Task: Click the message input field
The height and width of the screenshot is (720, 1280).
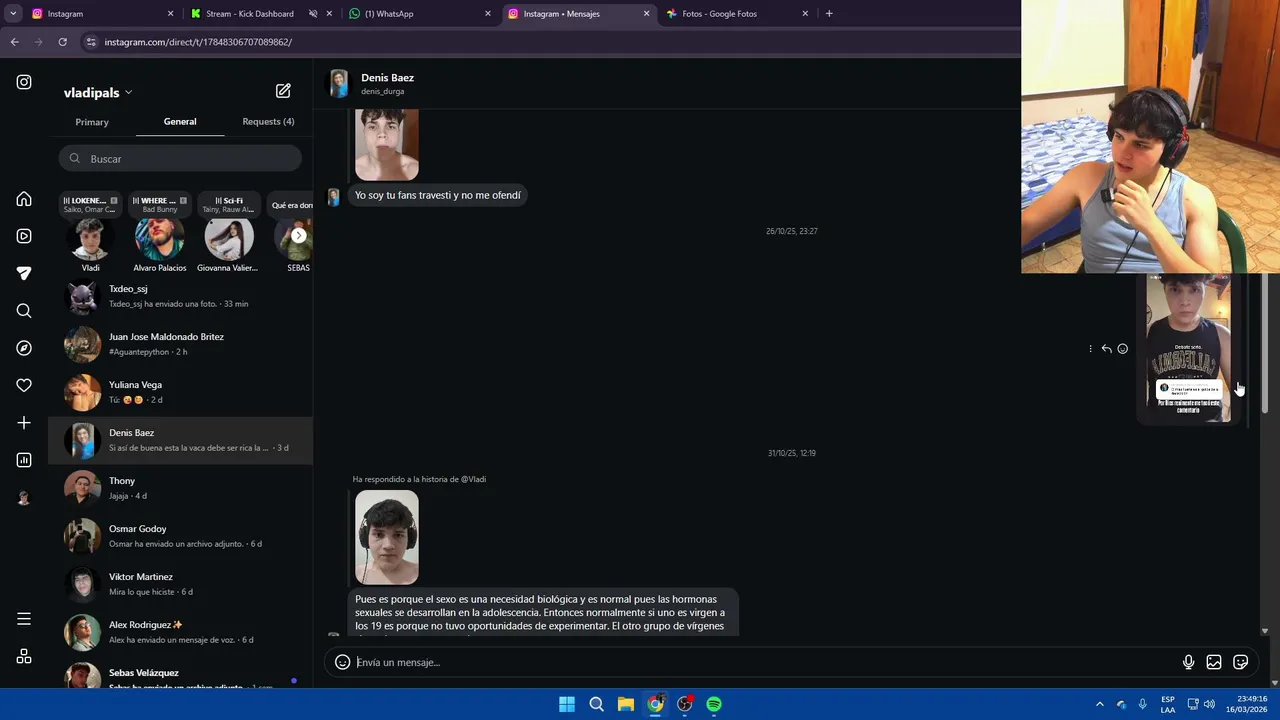Action: (x=764, y=662)
